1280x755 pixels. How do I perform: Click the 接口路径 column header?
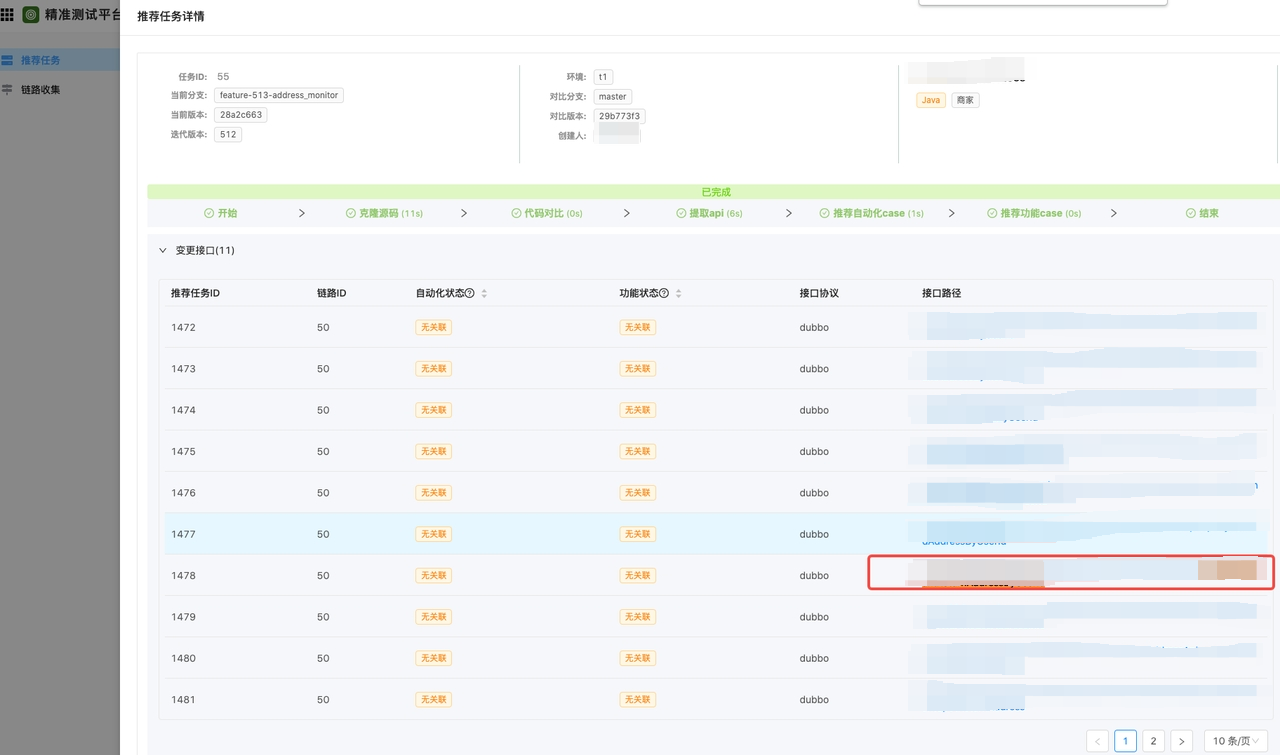click(x=941, y=293)
